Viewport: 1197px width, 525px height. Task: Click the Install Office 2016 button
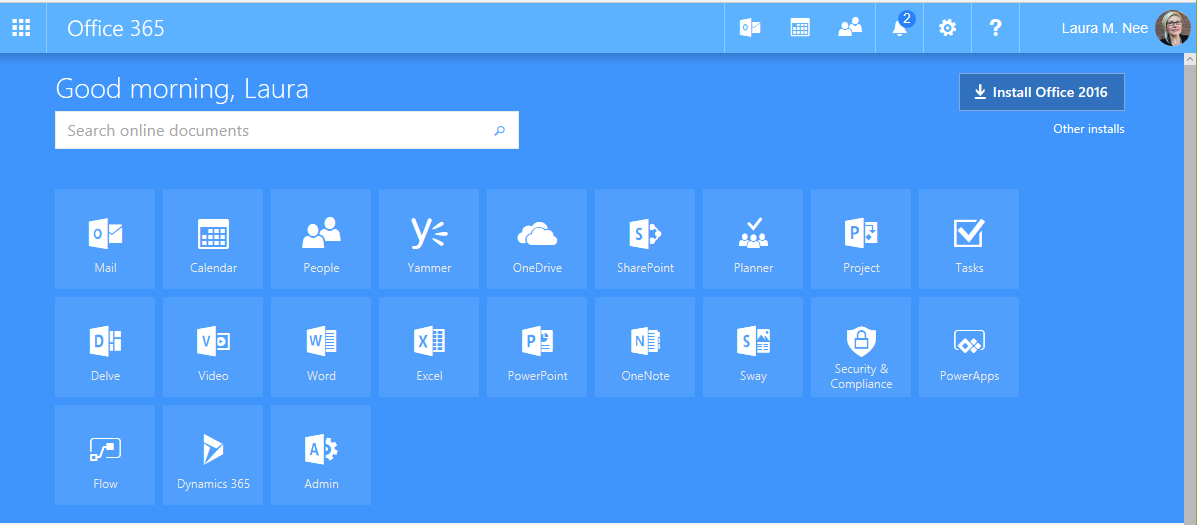coord(1041,92)
